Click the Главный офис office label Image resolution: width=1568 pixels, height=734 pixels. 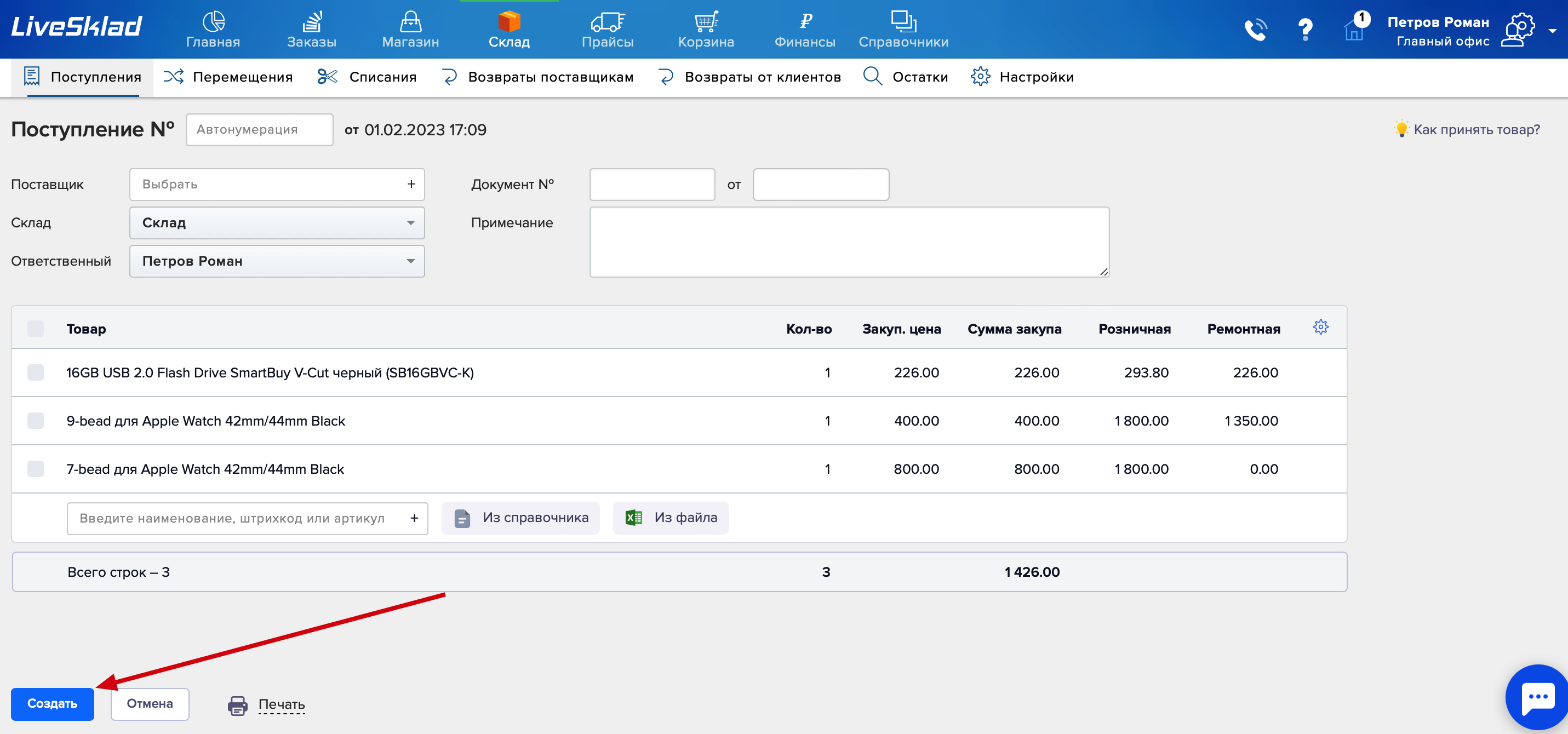[x=1443, y=42]
